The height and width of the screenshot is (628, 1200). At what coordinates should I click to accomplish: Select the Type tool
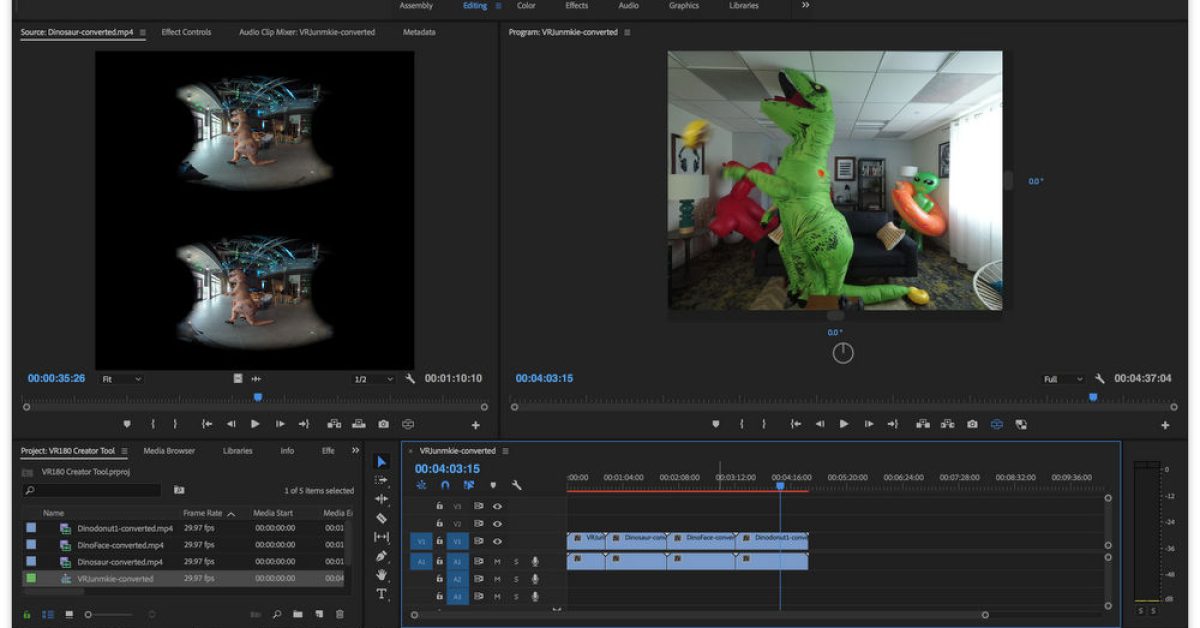pyautogui.click(x=381, y=594)
